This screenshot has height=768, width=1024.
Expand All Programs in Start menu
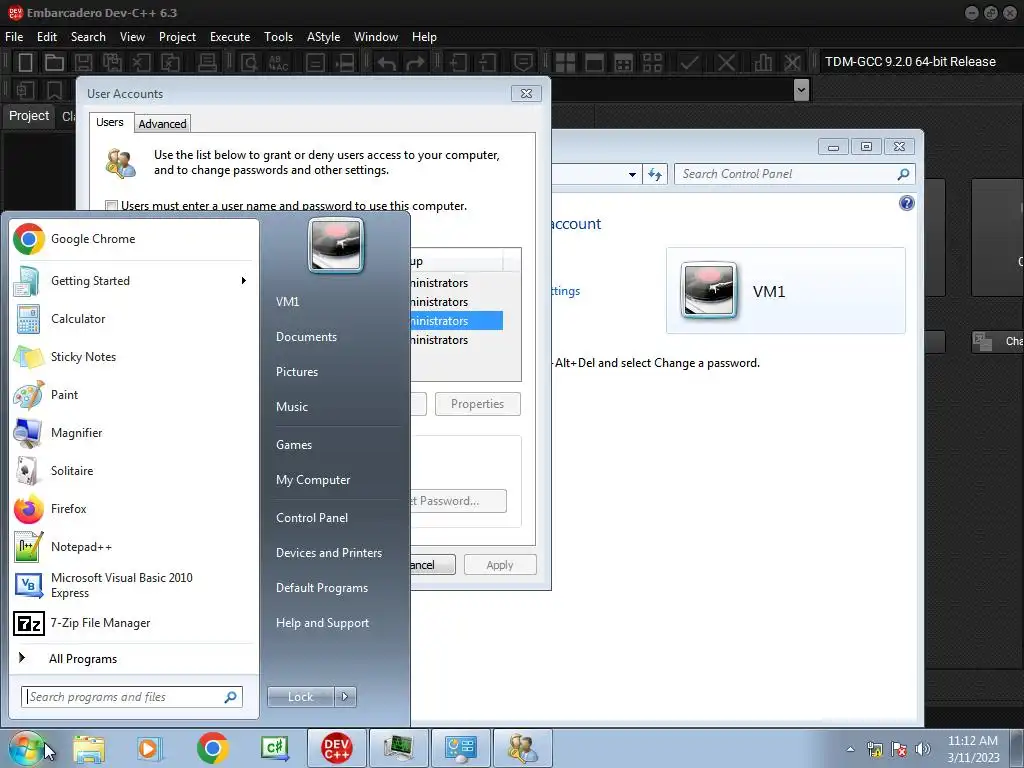tap(83, 659)
